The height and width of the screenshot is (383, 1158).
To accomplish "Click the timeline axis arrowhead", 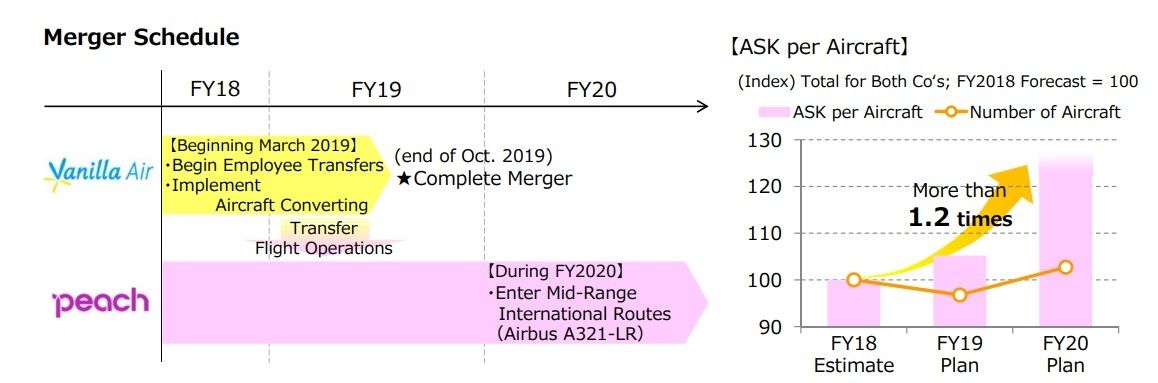I will (702, 106).
